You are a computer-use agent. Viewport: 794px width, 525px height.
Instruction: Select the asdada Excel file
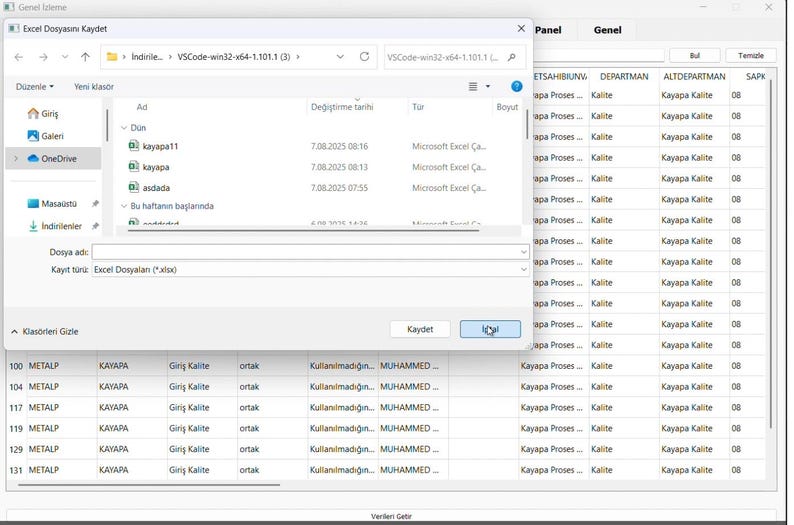[x=156, y=188]
